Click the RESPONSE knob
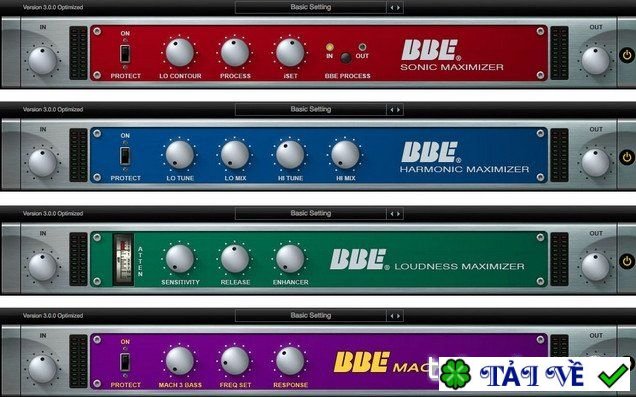This screenshot has height=397, width=636. click(x=290, y=361)
